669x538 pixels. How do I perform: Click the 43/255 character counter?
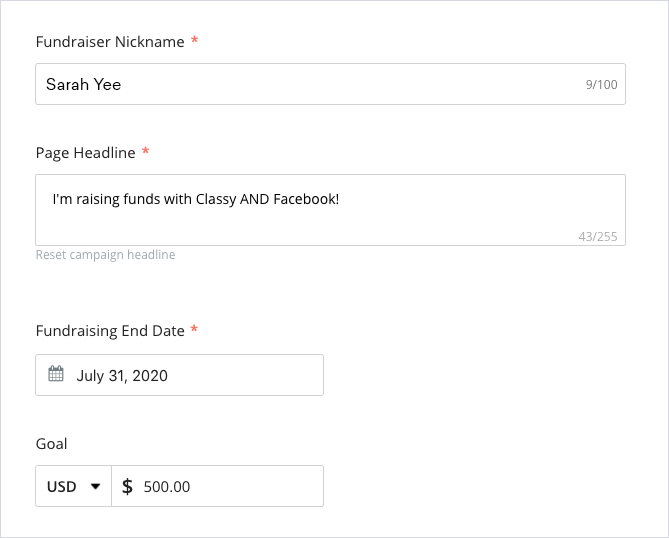(598, 236)
